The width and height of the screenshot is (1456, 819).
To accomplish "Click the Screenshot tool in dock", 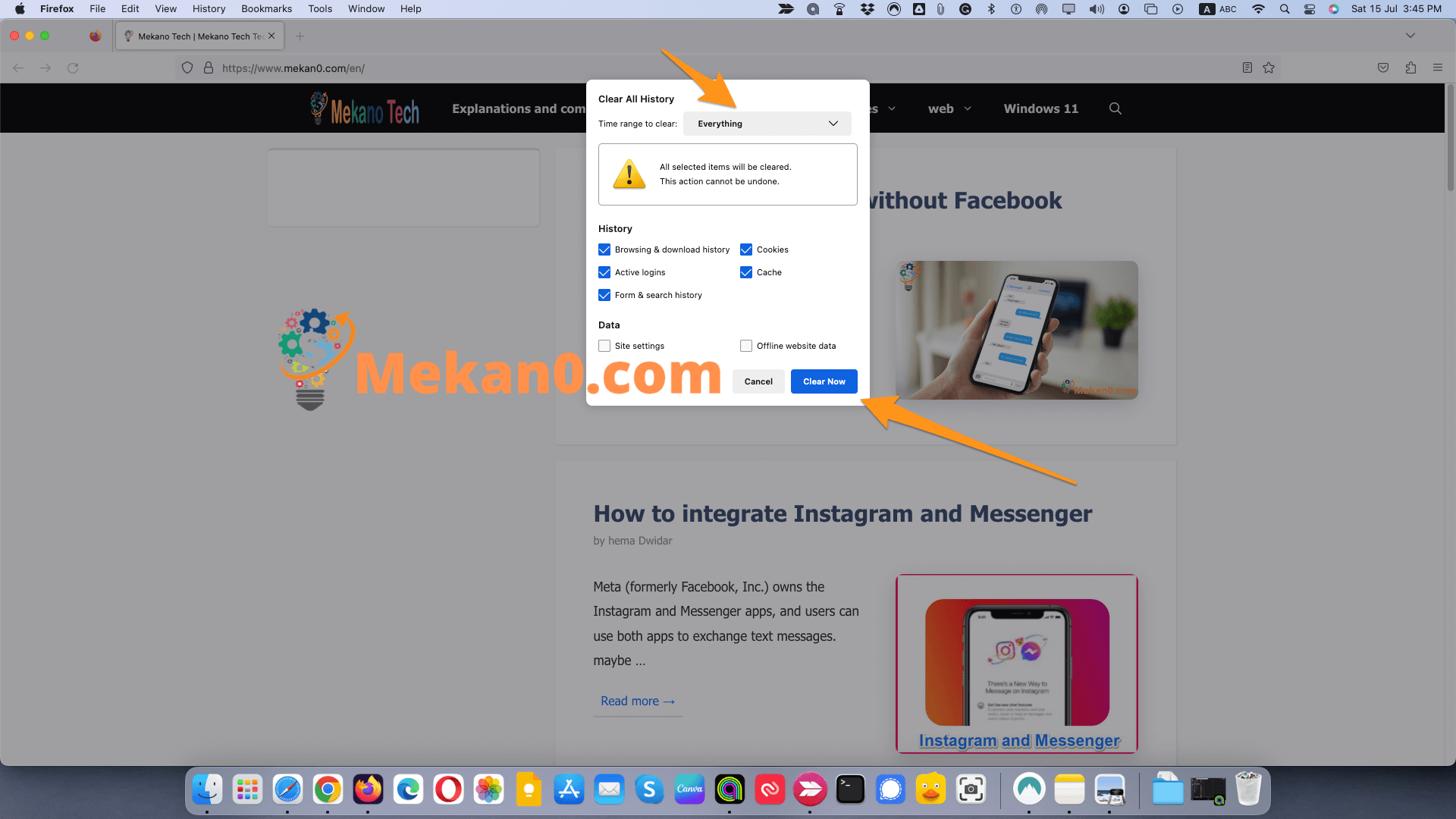I will coord(971,790).
